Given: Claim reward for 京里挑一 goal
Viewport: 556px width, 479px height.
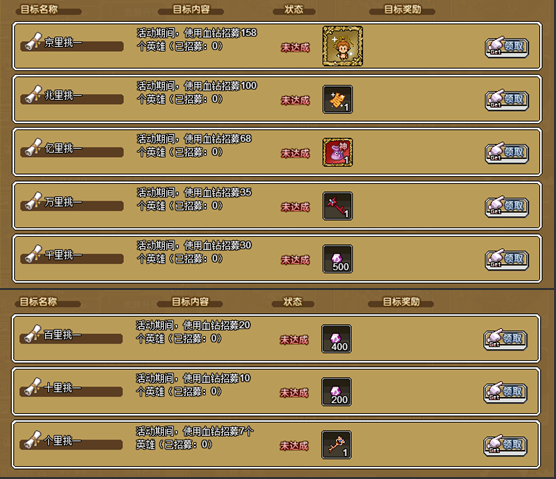Looking at the screenshot, I should [507, 47].
